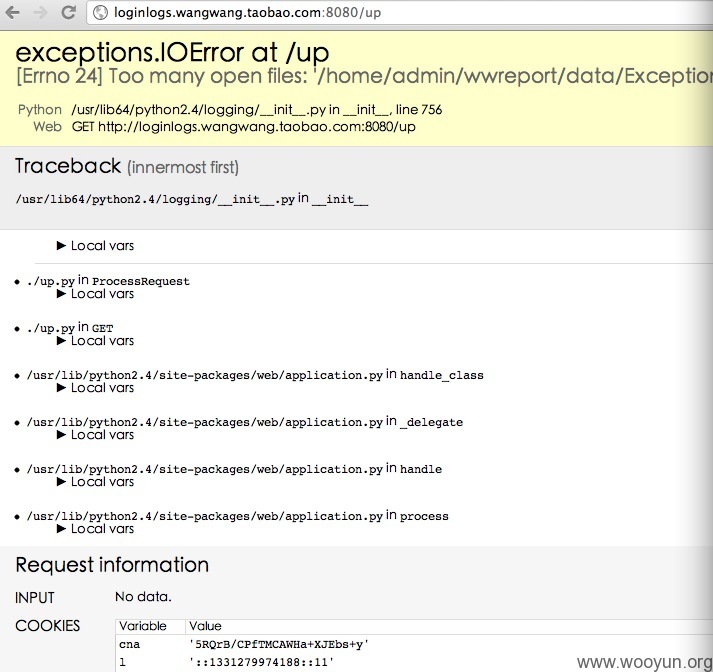Screen dimensions: 713x672
Task: Expand Local vars under handle_class frame
Action: (95, 388)
